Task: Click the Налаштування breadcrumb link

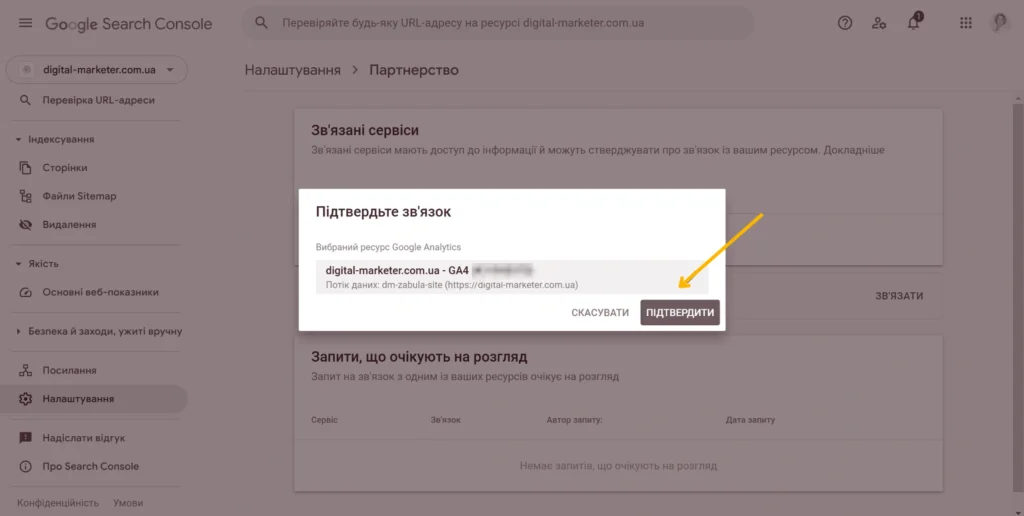Action: [x=293, y=70]
